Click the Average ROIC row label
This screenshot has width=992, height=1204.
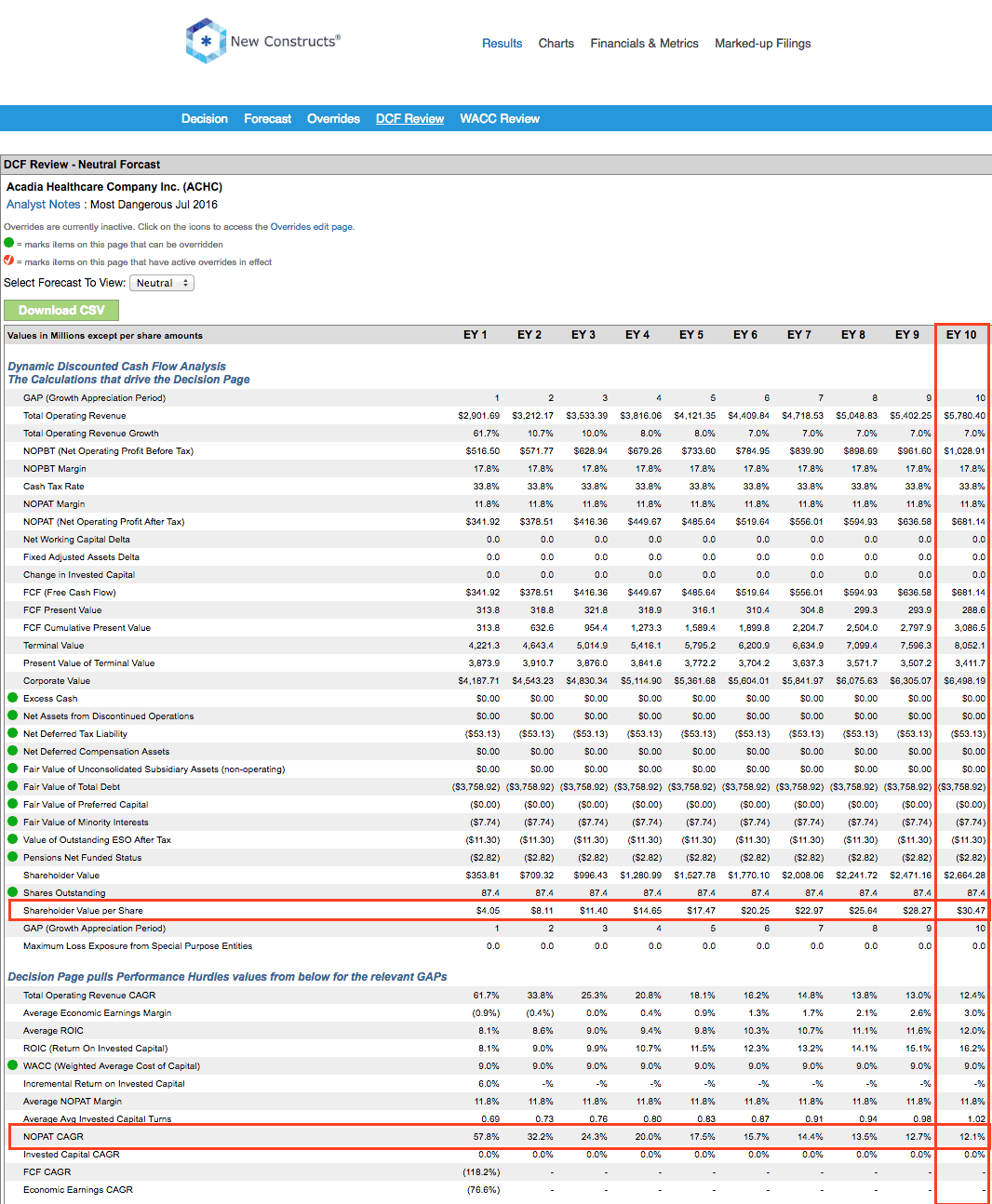click(x=53, y=1030)
